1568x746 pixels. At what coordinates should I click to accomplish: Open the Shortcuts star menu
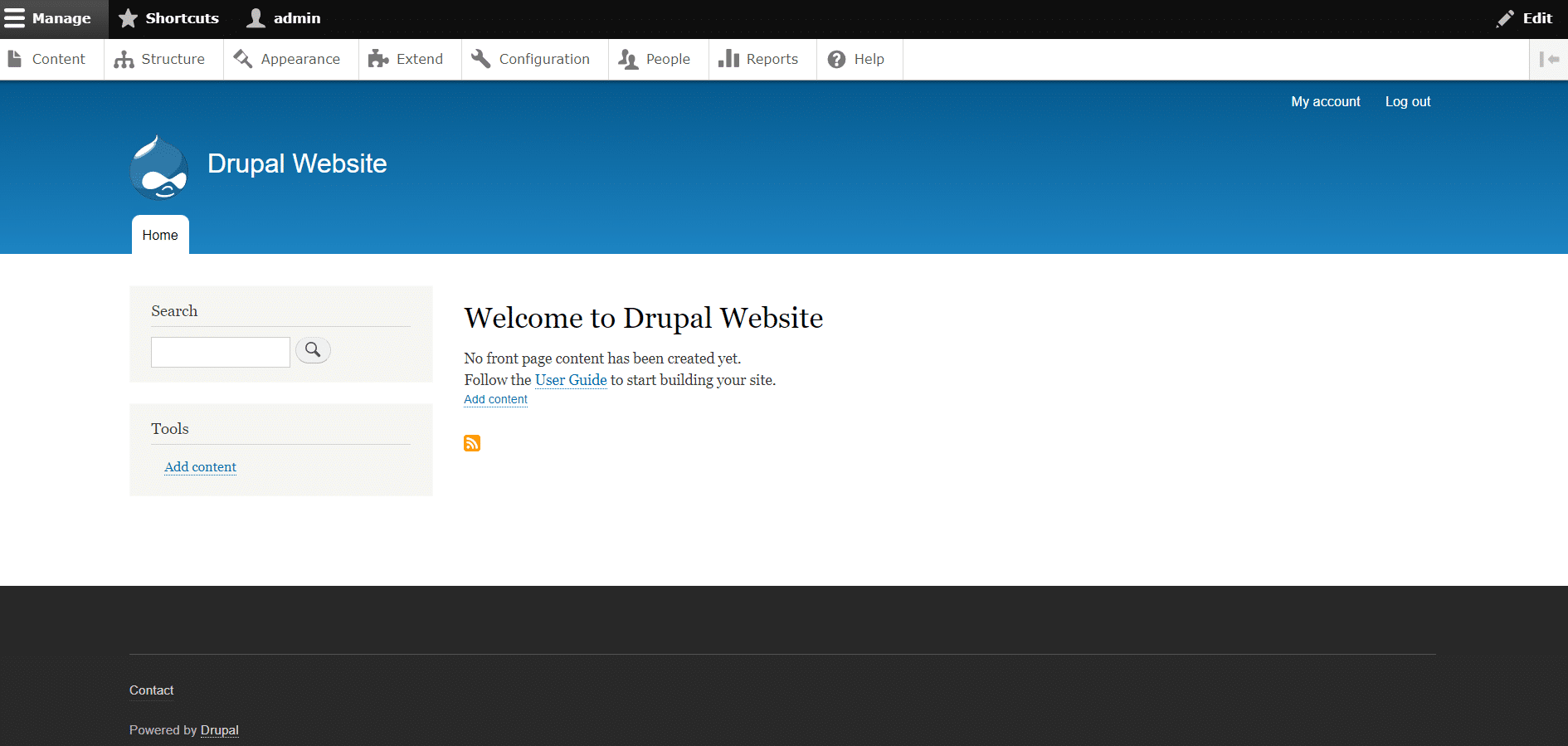pyautogui.click(x=168, y=18)
